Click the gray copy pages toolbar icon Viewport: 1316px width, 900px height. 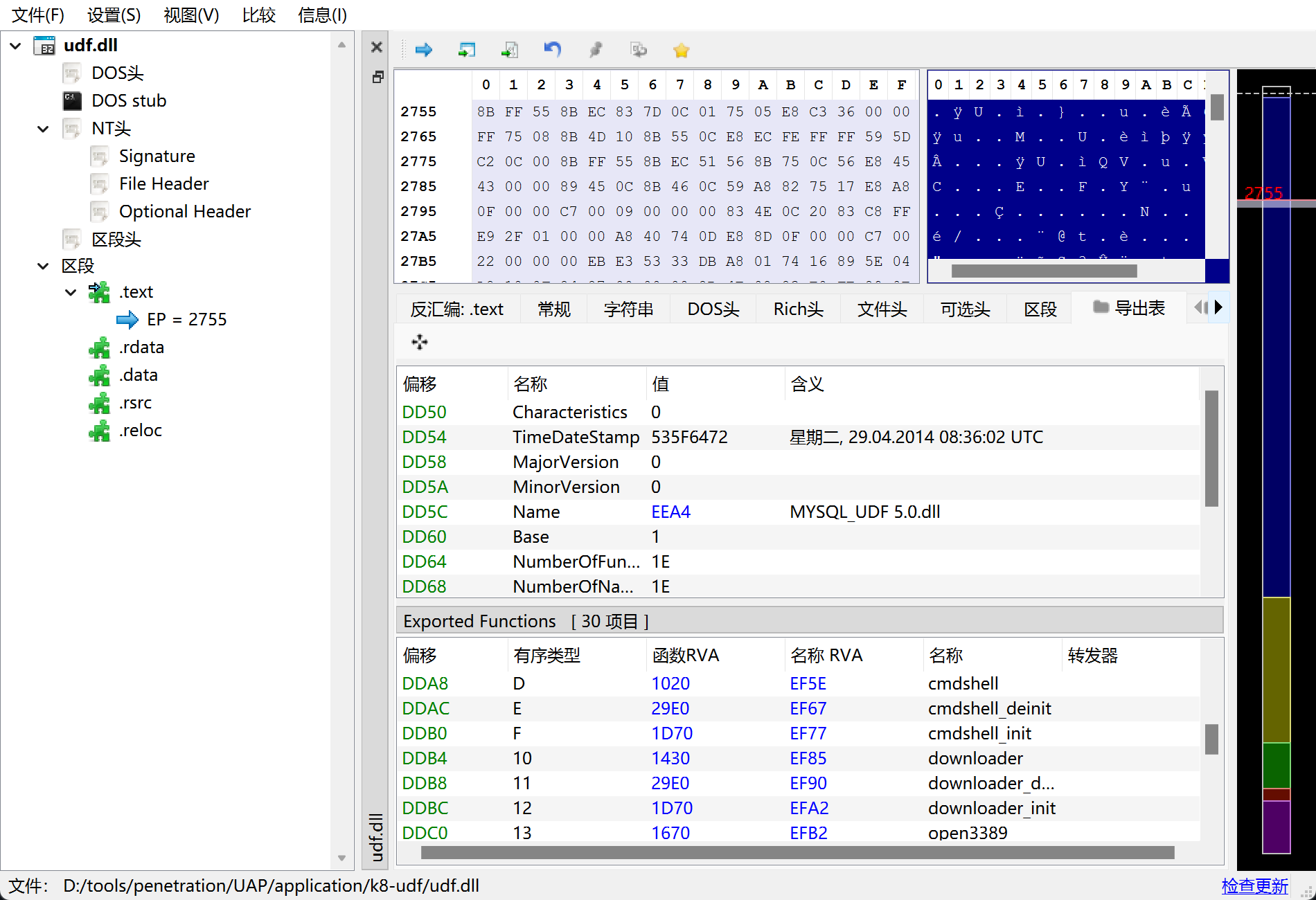pos(638,50)
